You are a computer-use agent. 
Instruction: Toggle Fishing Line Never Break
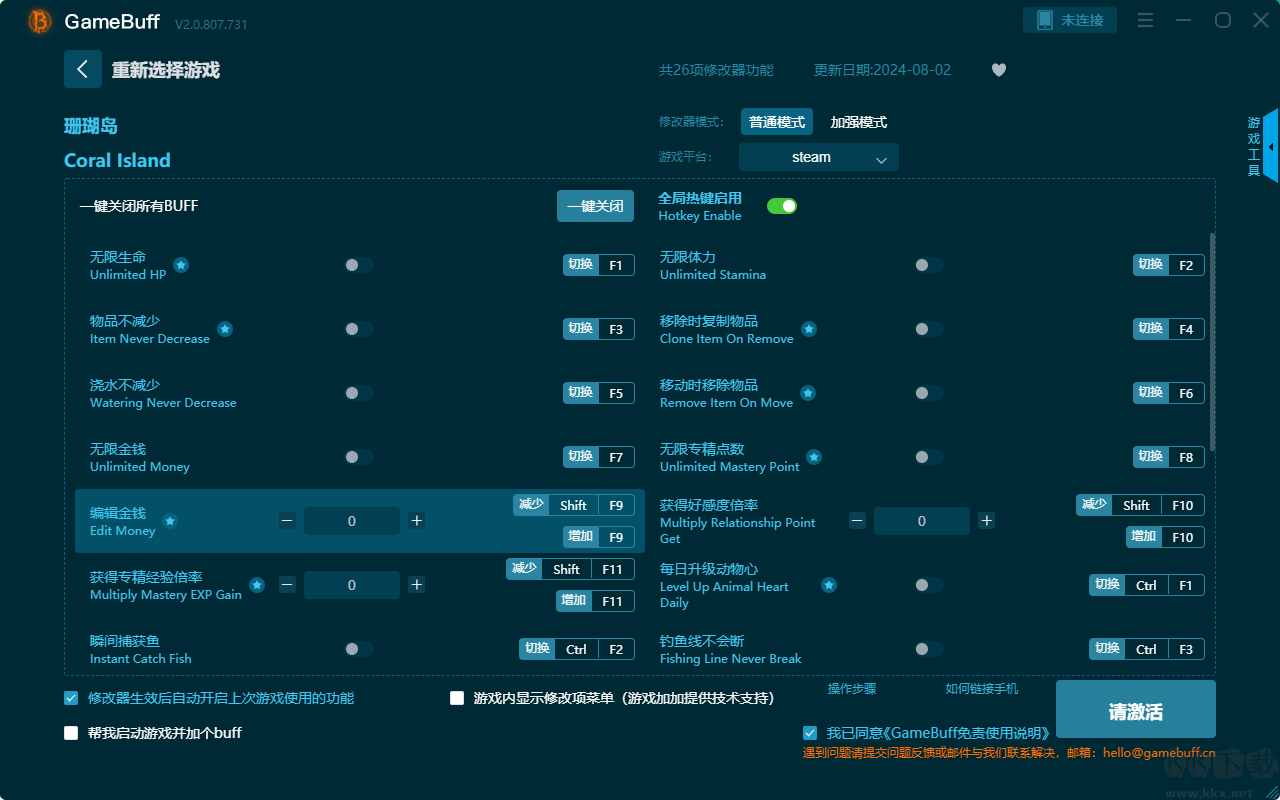[929, 649]
